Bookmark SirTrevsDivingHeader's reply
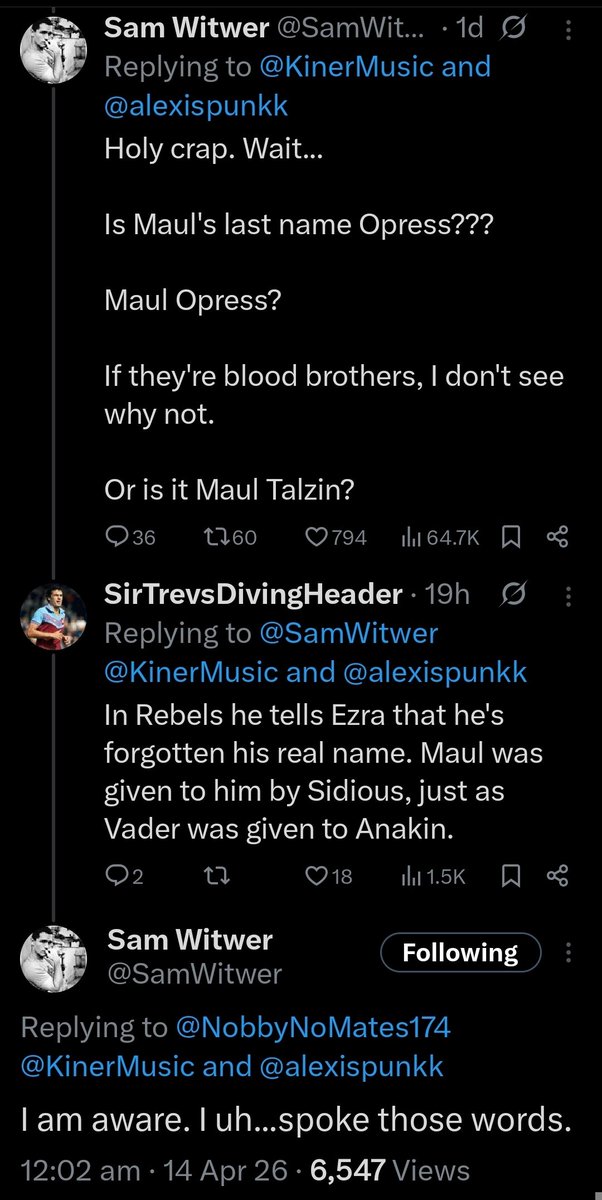Image resolution: width=602 pixels, height=1200 pixels. point(510,876)
